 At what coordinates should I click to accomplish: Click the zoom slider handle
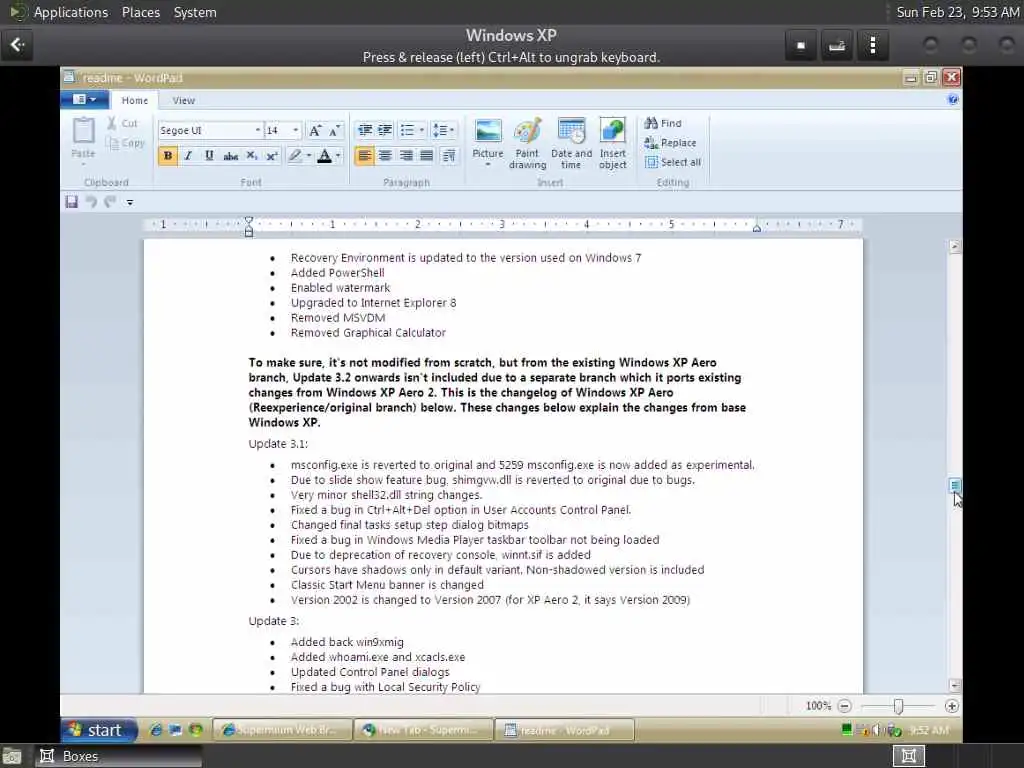tap(899, 706)
